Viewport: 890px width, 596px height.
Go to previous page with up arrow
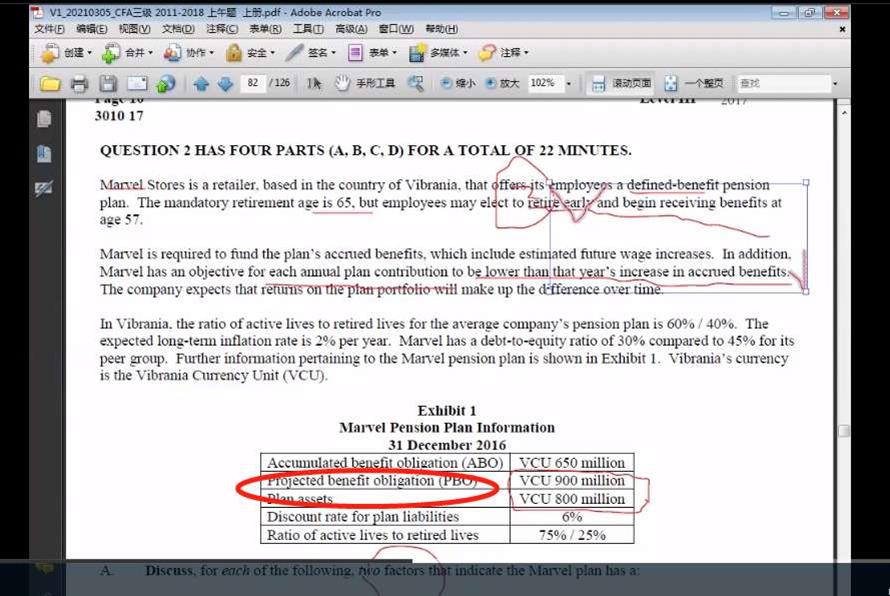pyautogui.click(x=200, y=84)
